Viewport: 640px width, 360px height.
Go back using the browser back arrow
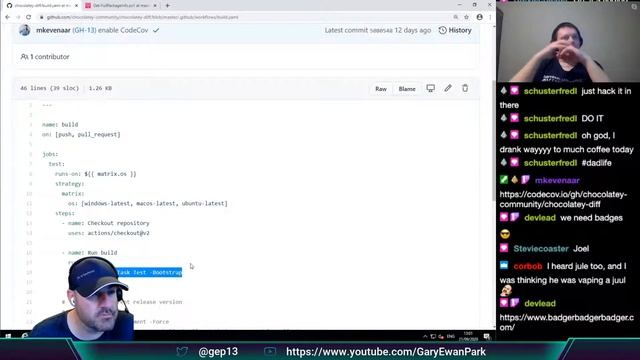pyautogui.click(x=8, y=17)
